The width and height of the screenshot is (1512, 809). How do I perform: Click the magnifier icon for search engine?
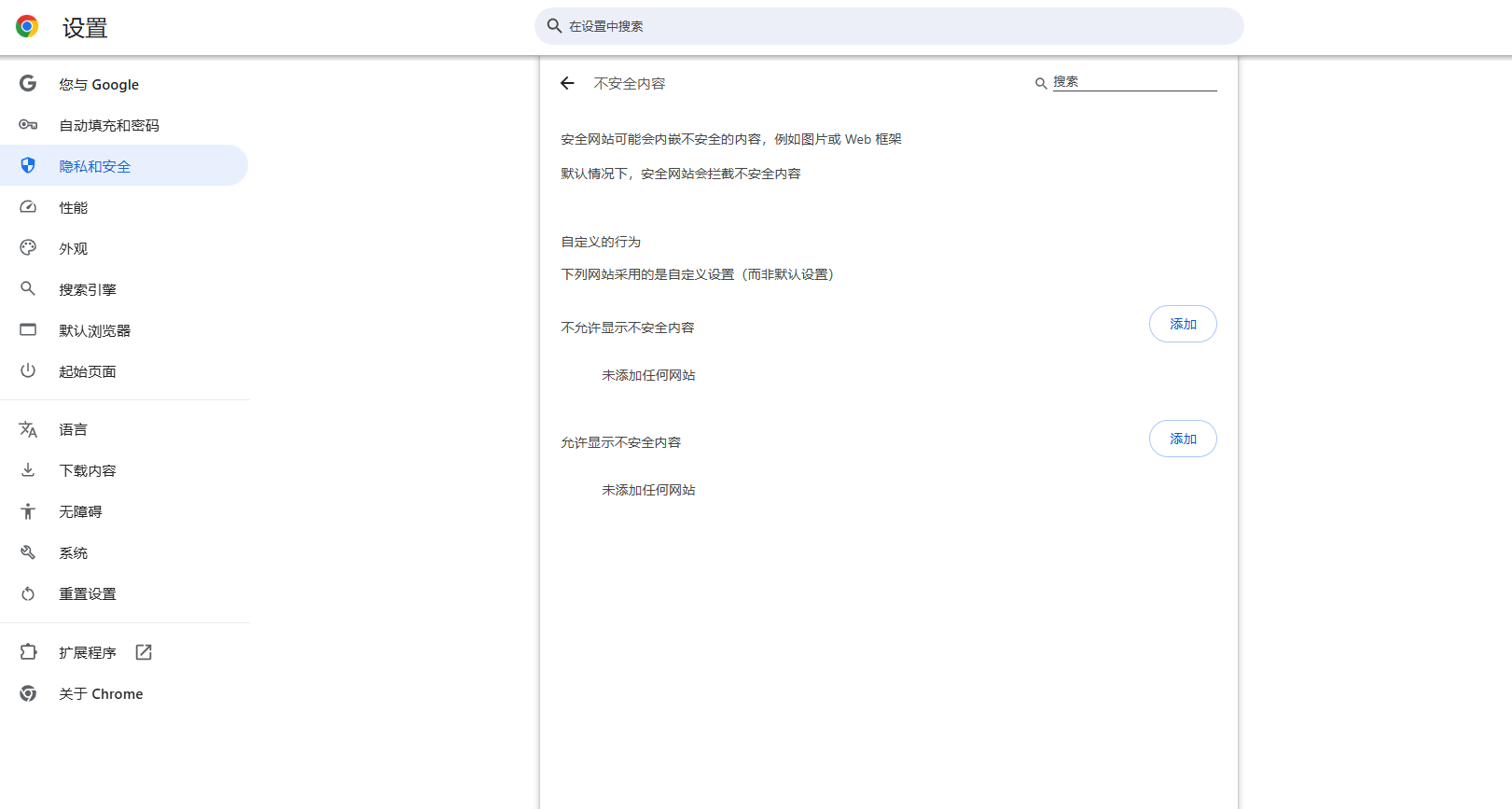(x=28, y=289)
